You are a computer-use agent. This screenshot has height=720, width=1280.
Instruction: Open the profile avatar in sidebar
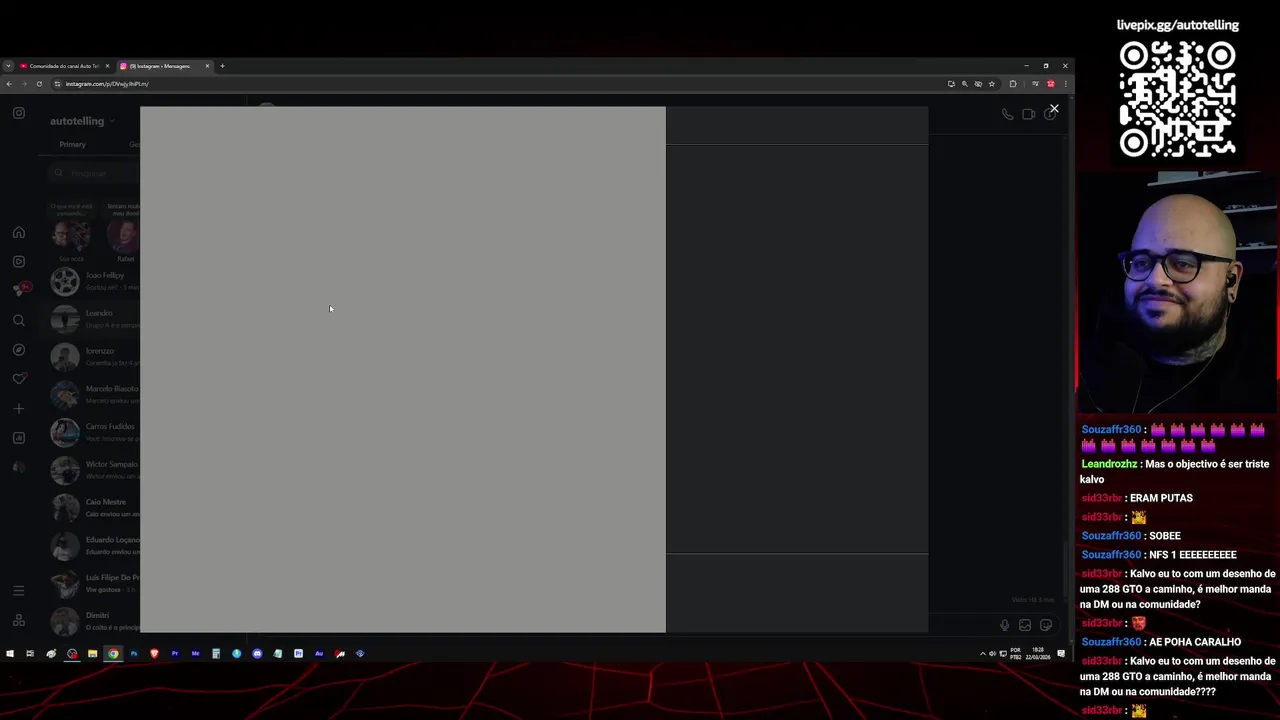(x=19, y=467)
